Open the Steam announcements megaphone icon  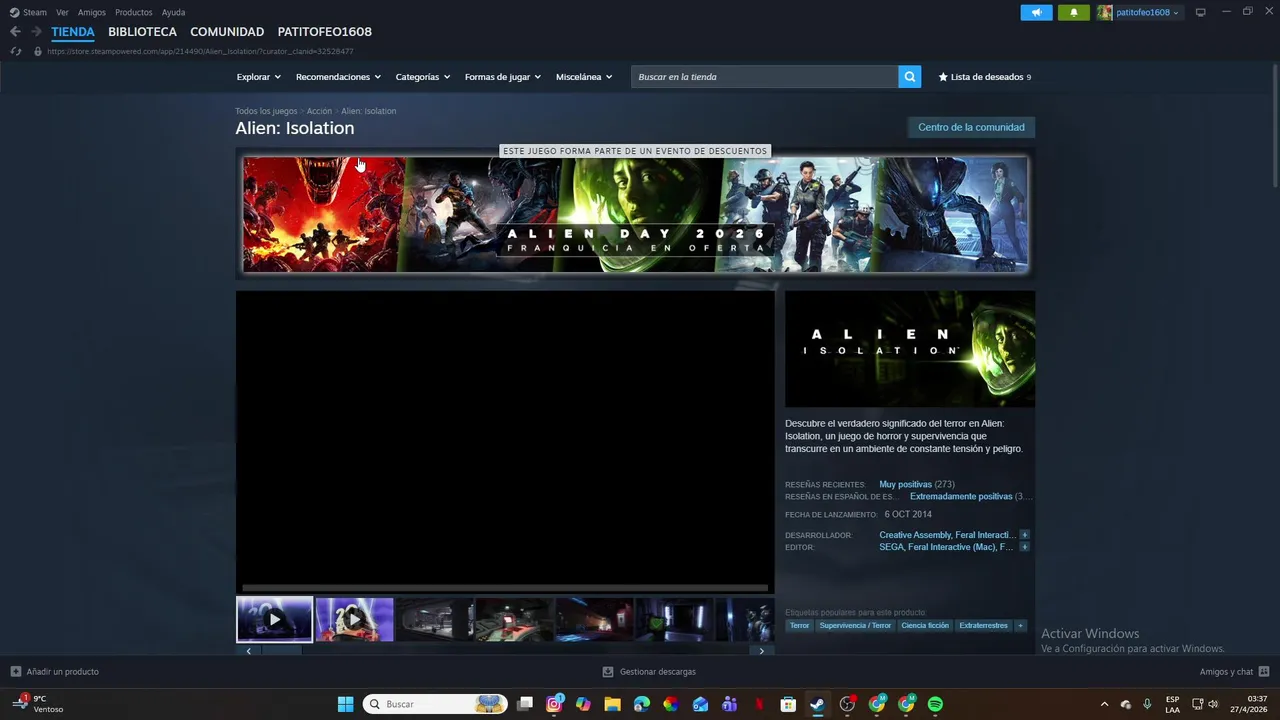(1036, 12)
